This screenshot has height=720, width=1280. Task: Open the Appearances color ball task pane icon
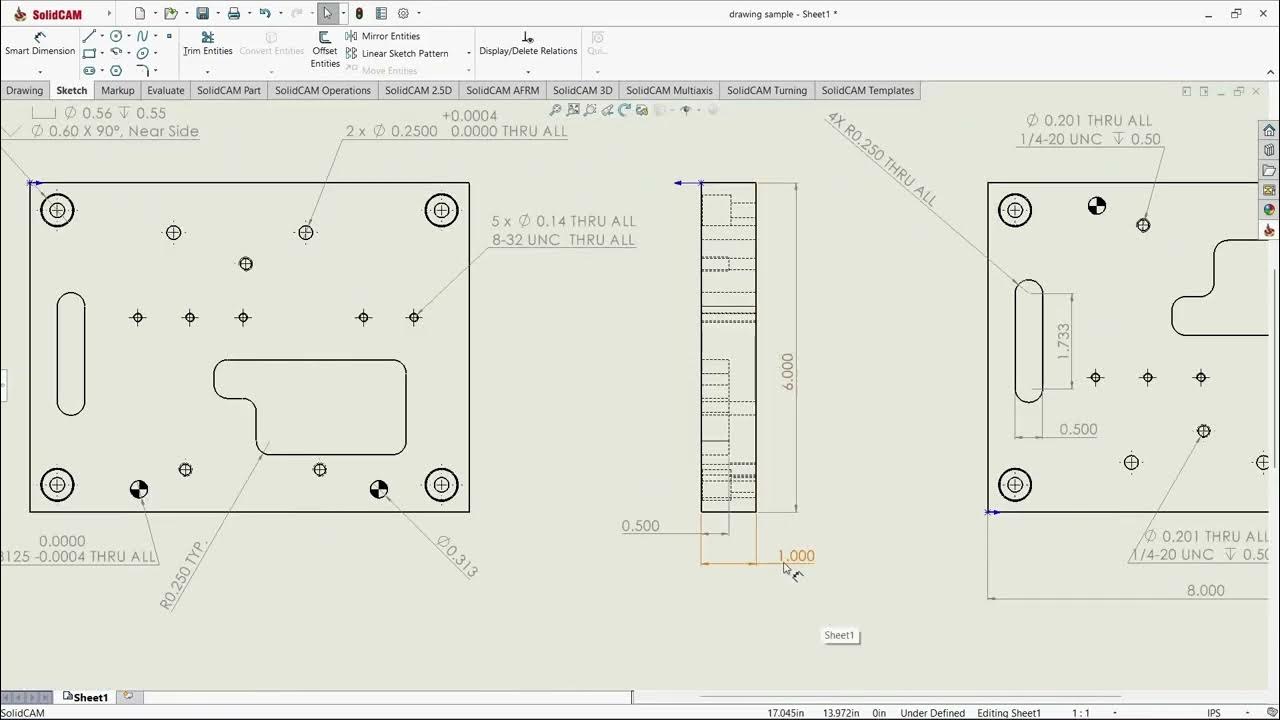pyautogui.click(x=1269, y=210)
